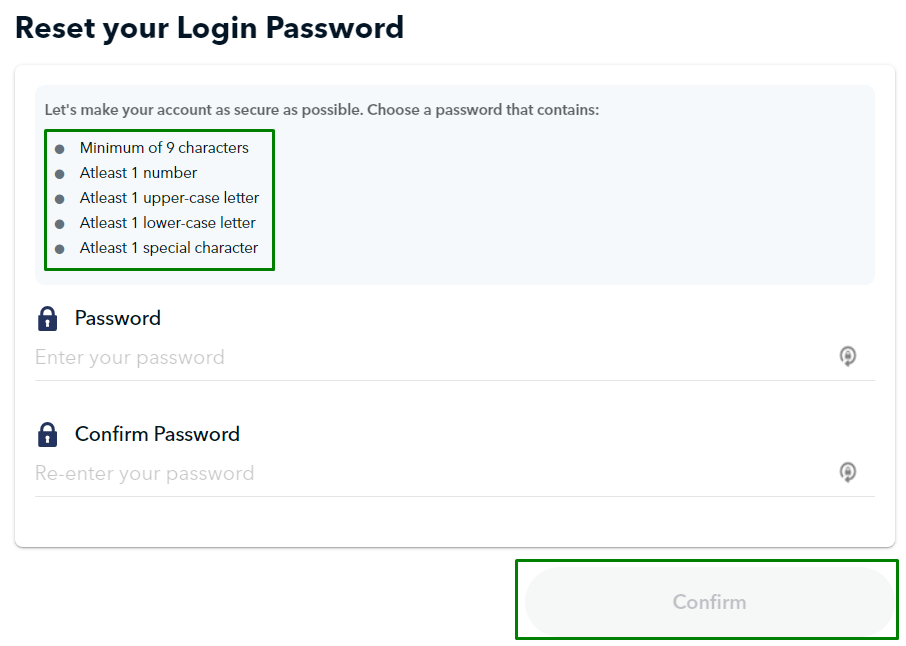Click the lock icon beside Password label
Viewport: 906px width, 646px height.
(x=47, y=318)
